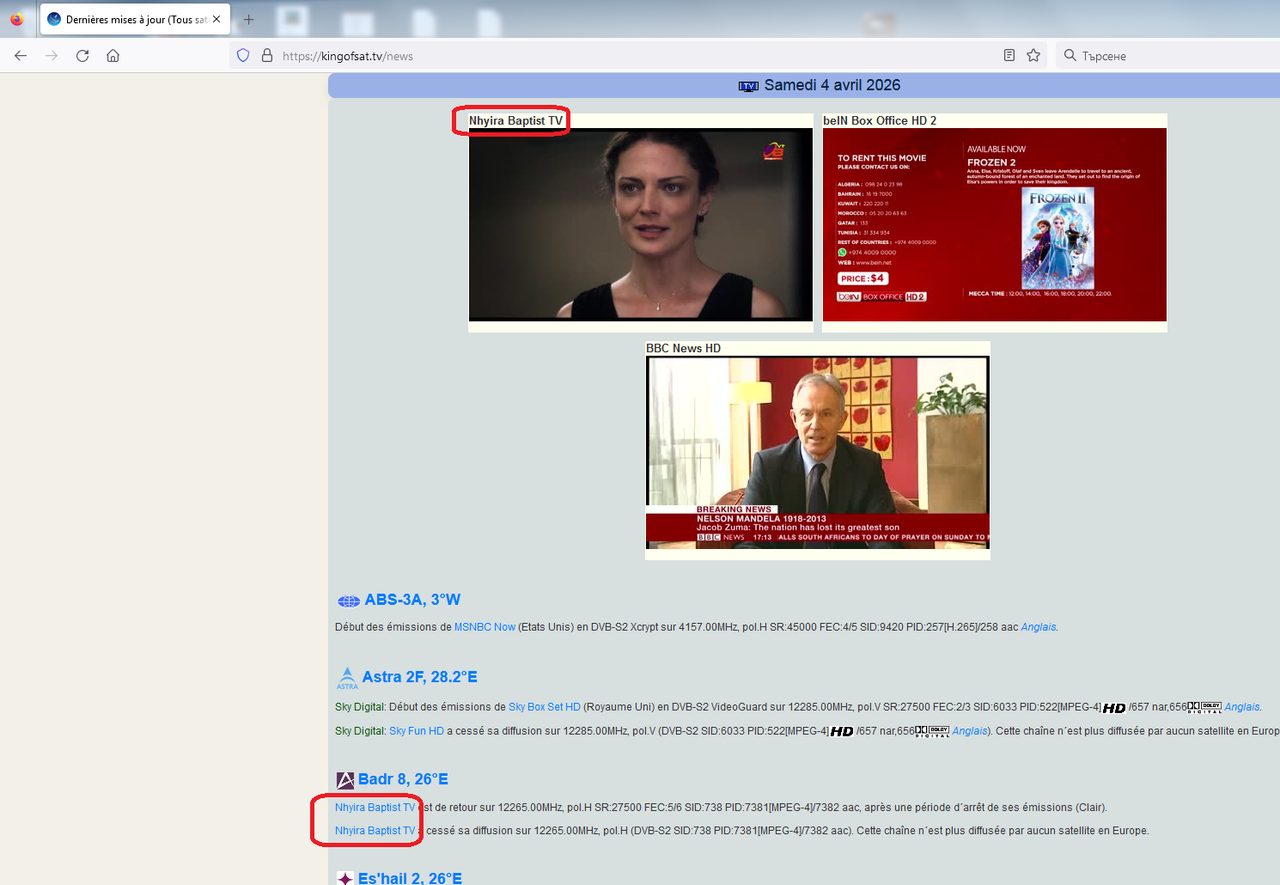Click the Anglais link in the MSNBC Now row
The height and width of the screenshot is (885, 1280).
1039,627
